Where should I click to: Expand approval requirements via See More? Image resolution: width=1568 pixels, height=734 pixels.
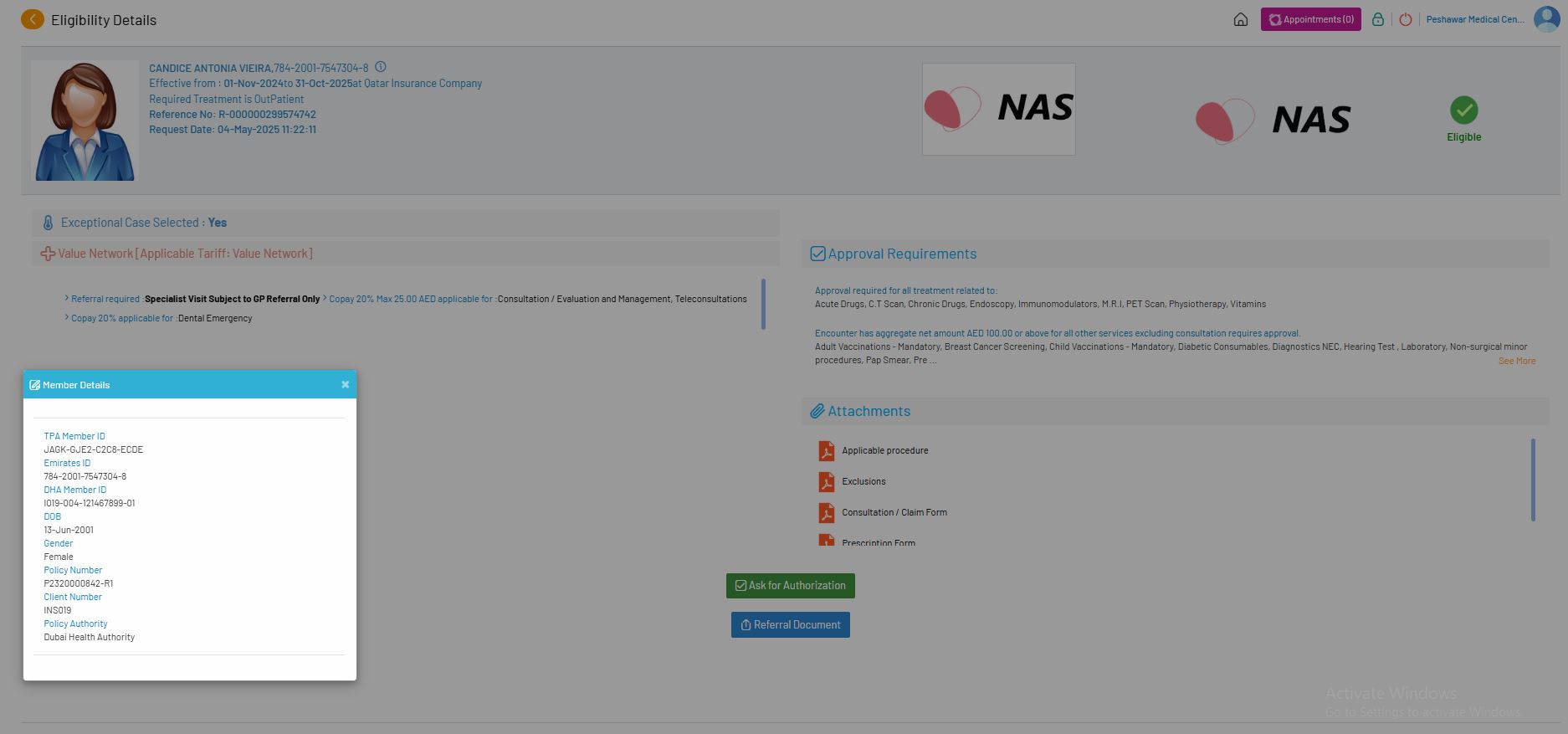click(x=1516, y=361)
